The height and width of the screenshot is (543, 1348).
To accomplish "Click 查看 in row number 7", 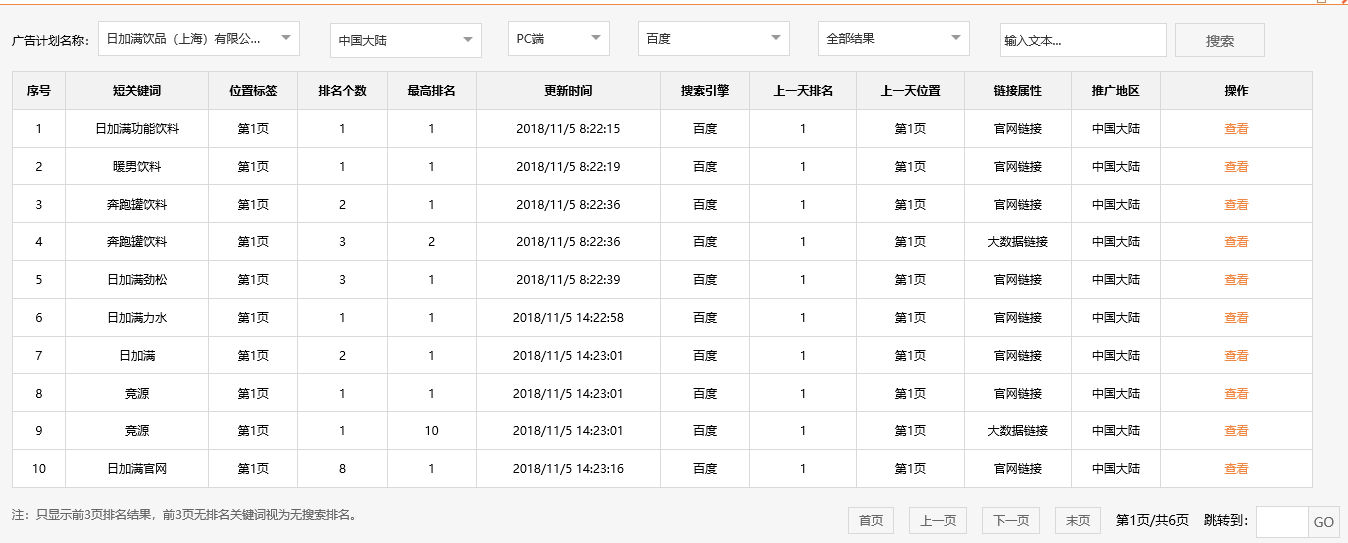I will 1236,356.
